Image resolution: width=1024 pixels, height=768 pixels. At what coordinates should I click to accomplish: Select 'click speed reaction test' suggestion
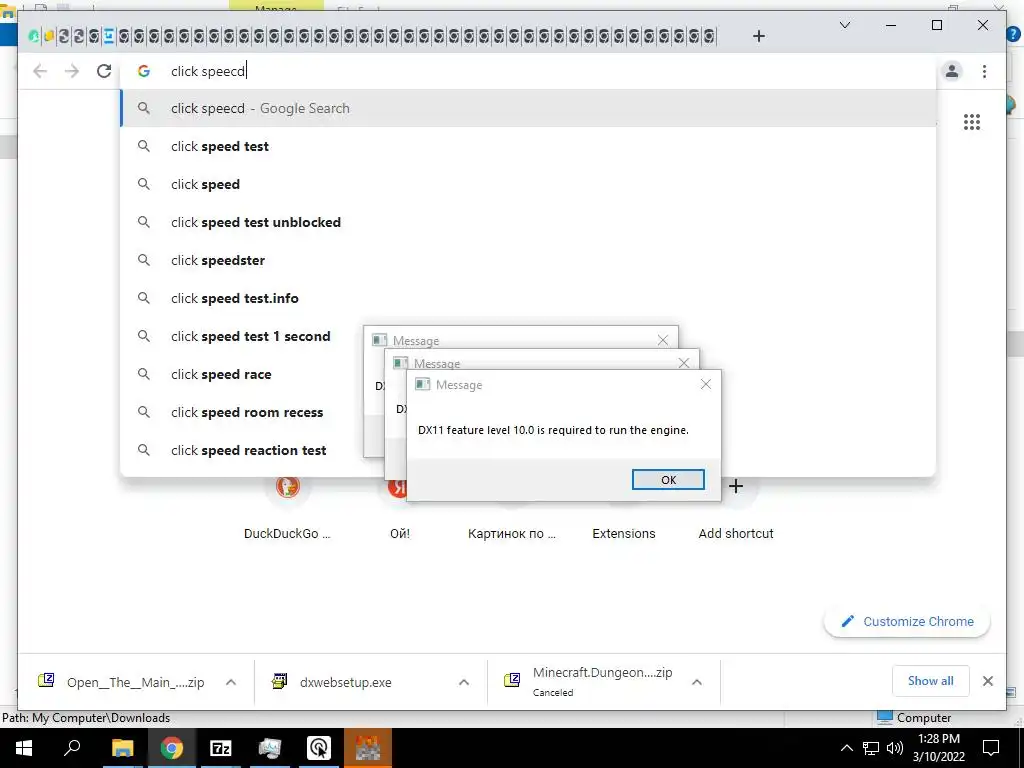coord(242,450)
